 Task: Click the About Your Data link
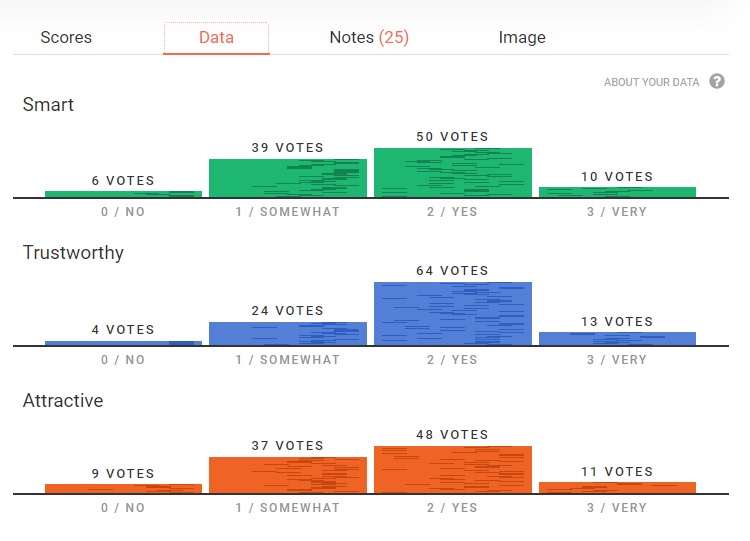651,82
